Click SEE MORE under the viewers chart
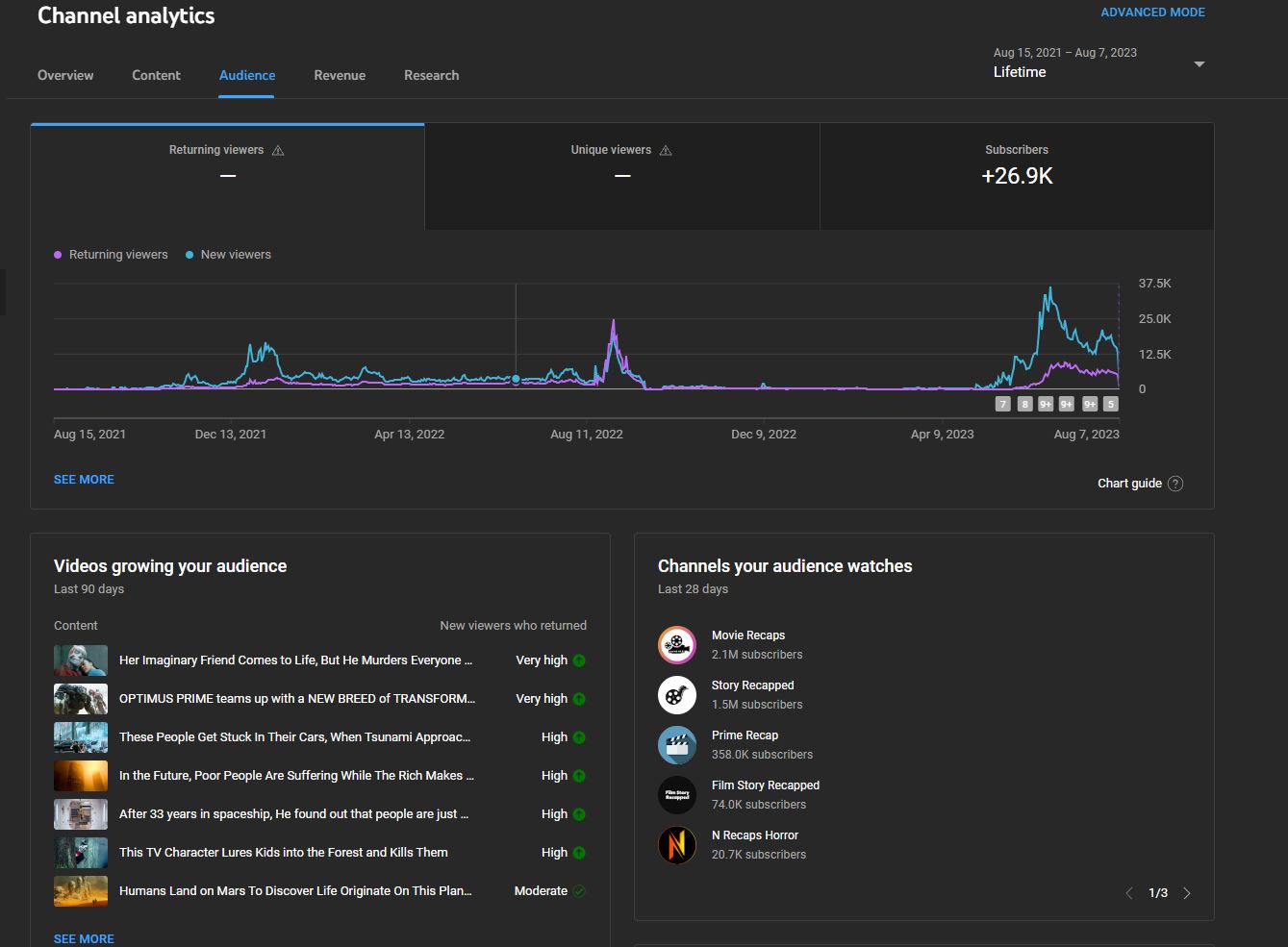1288x947 pixels. point(84,479)
